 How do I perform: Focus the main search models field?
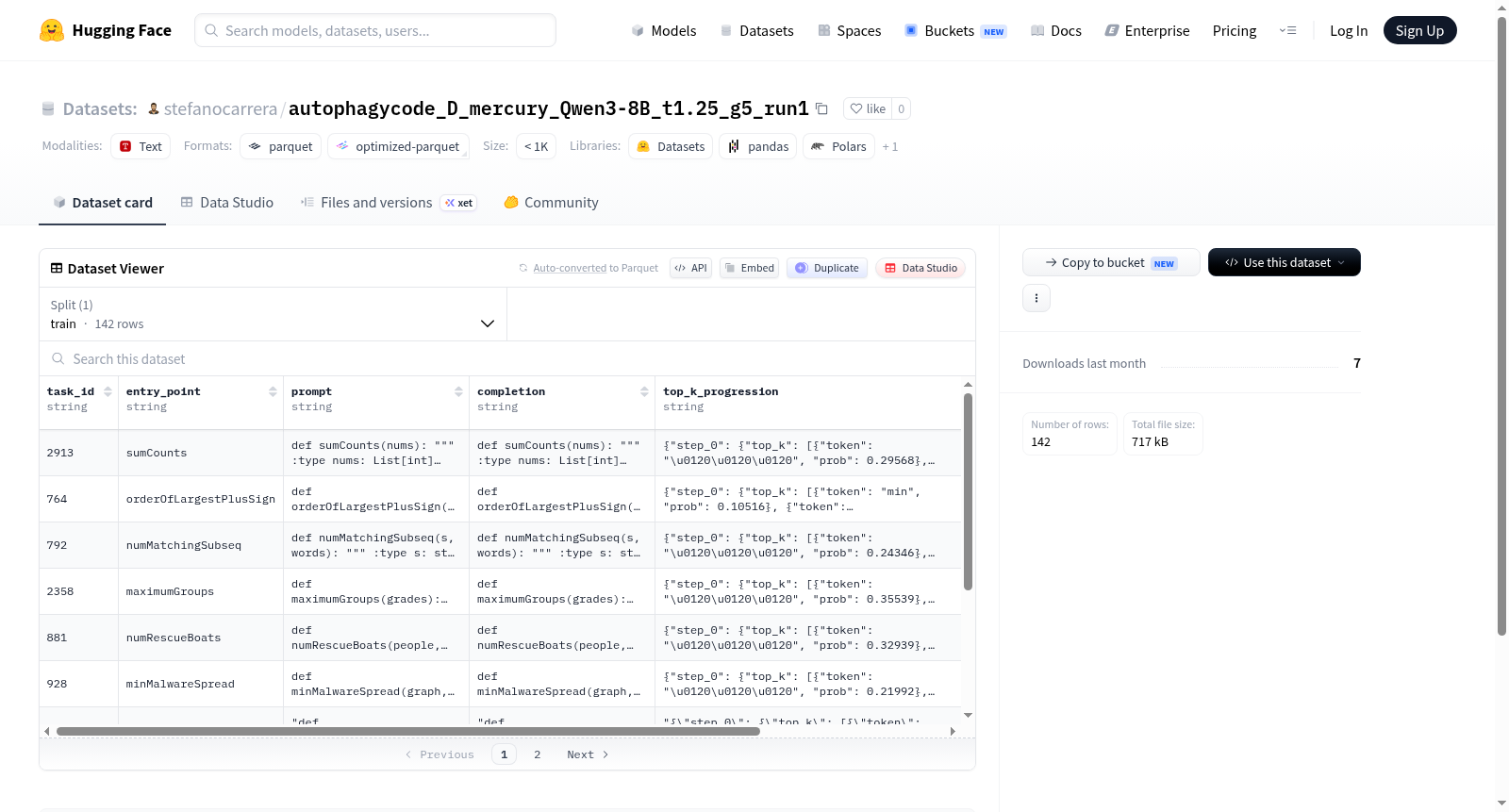pyautogui.click(x=375, y=30)
